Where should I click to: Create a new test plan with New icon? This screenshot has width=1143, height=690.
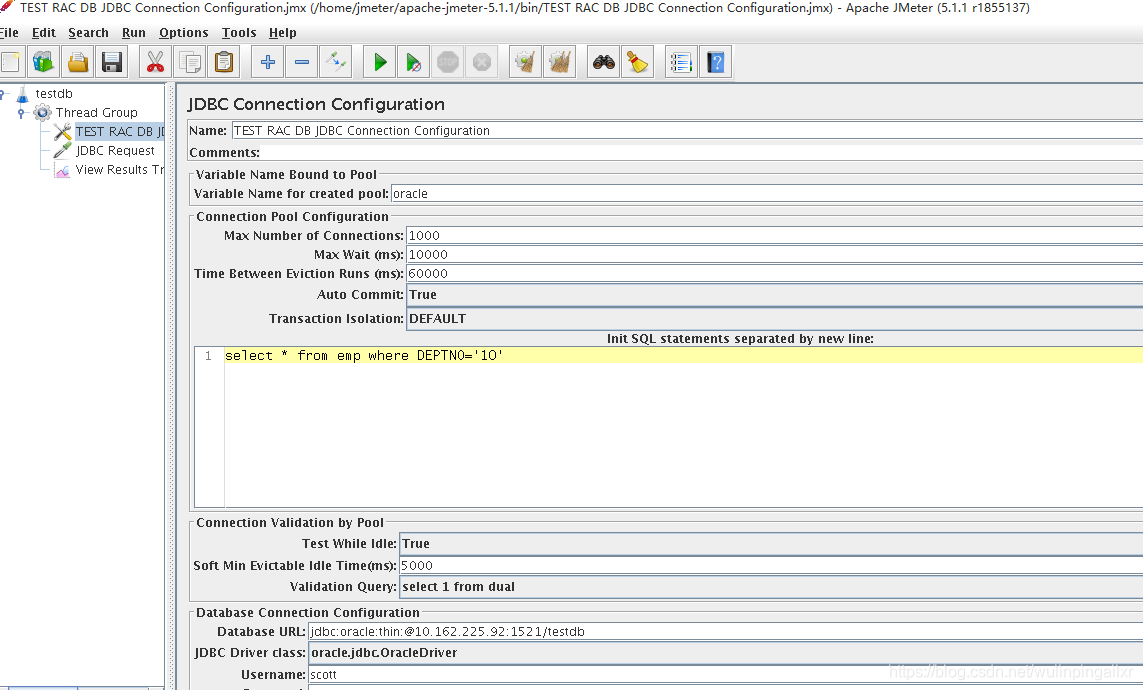coord(9,62)
